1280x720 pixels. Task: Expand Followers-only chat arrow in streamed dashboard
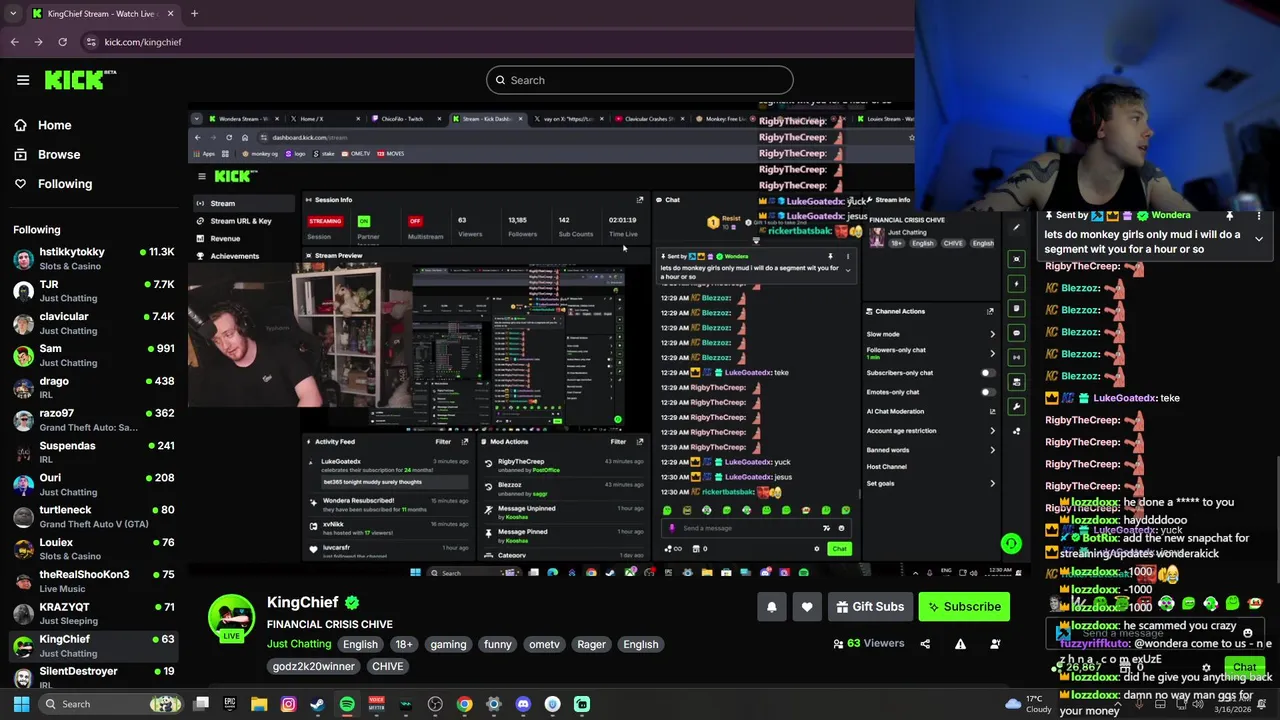coord(992,353)
